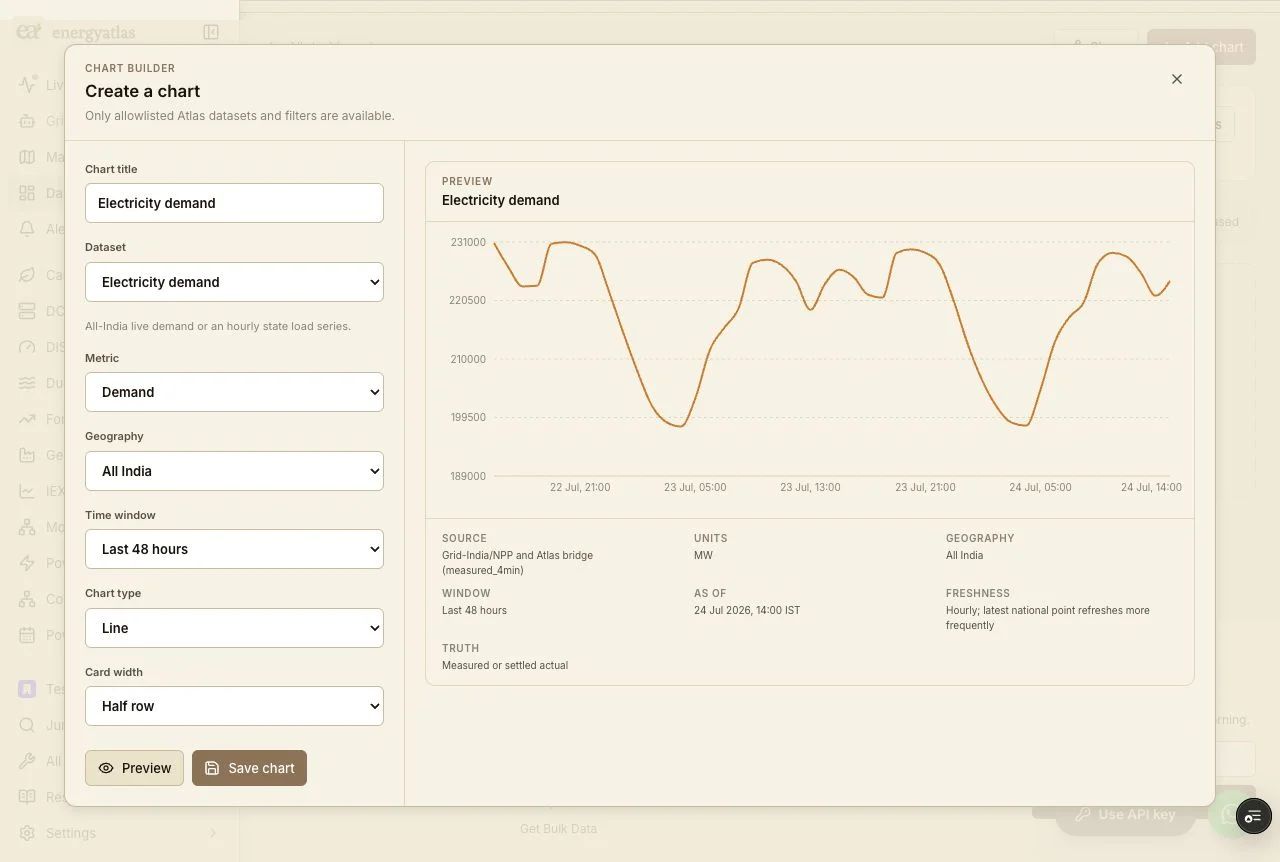Open the Metric dropdown showing Demand
This screenshot has height=862, width=1280.
coord(234,392)
